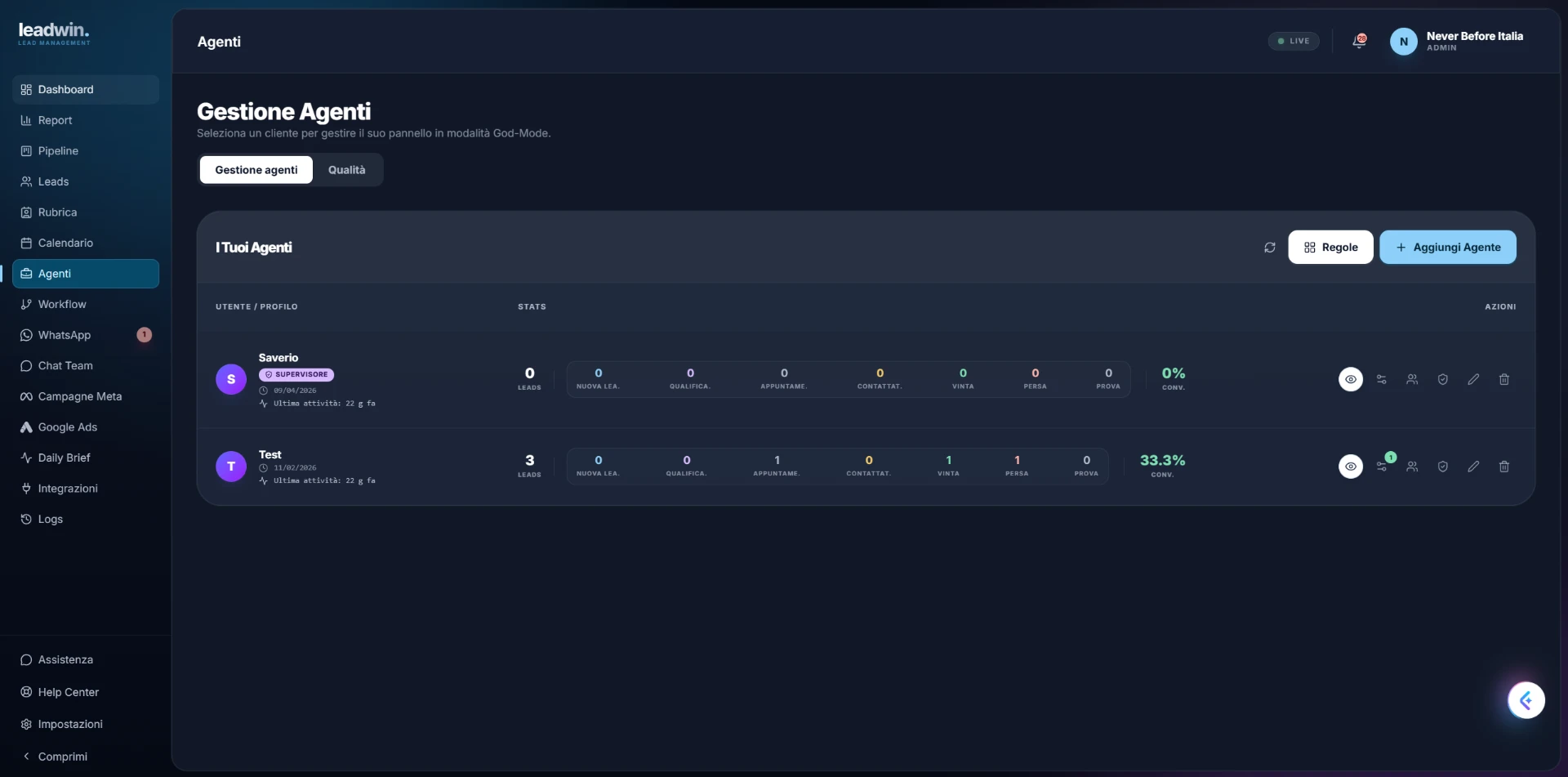Click Saverio's purple S avatar
1568x777 pixels.
pyautogui.click(x=231, y=379)
